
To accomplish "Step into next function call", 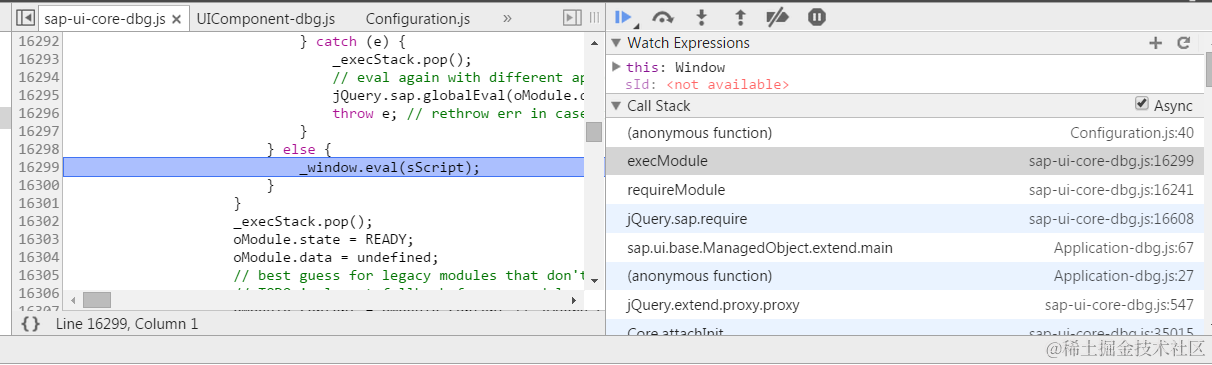I will [702, 17].
